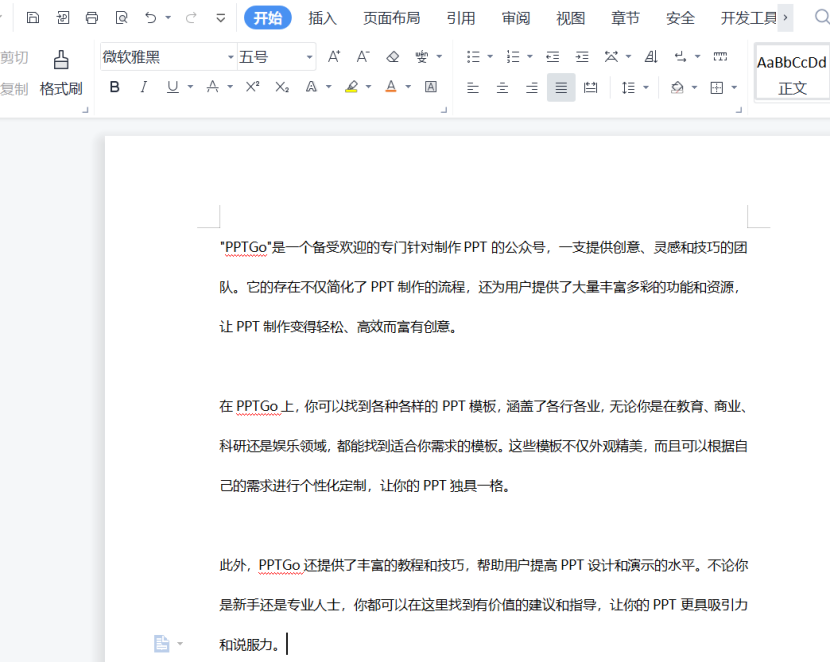This screenshot has height=663, width=830.
Task: Click the numbered list icon
Action: click(513, 56)
